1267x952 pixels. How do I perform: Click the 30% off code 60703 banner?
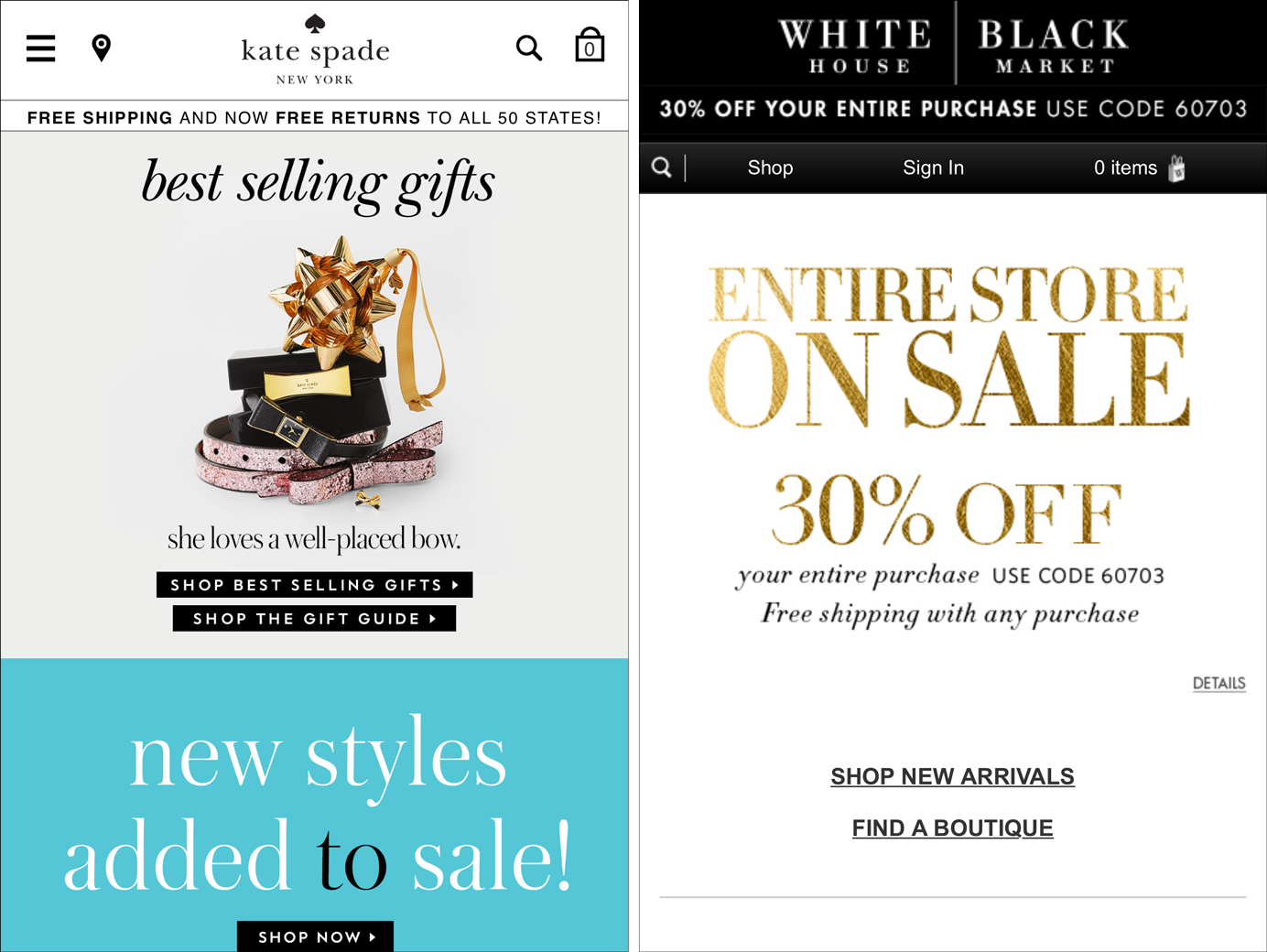pyautogui.click(x=953, y=109)
